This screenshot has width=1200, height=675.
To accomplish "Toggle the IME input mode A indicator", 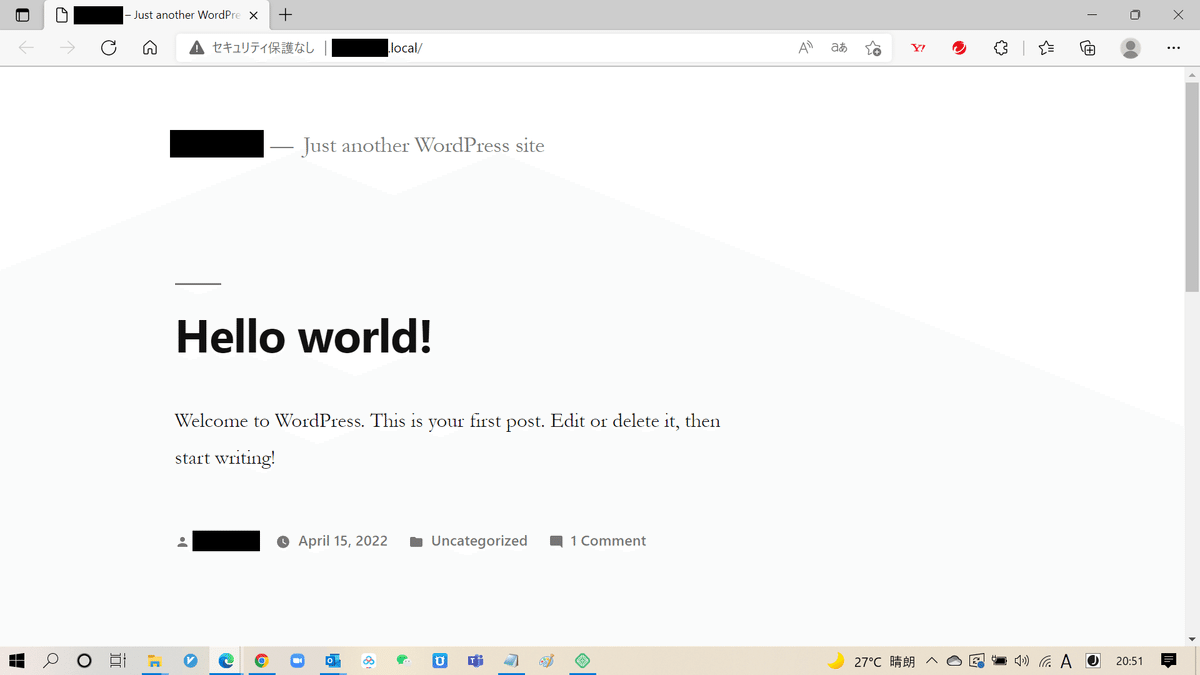I will tap(1067, 661).
